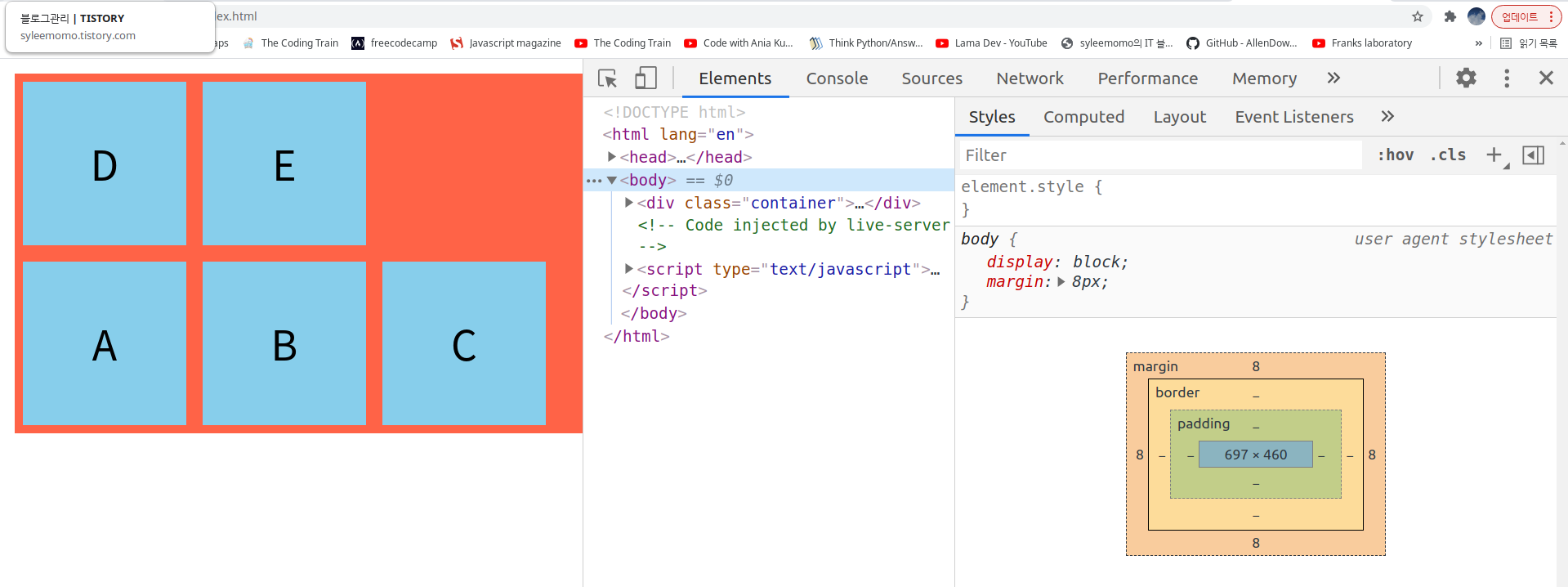
Task: Click the padding box label
Action: pyautogui.click(x=1203, y=423)
